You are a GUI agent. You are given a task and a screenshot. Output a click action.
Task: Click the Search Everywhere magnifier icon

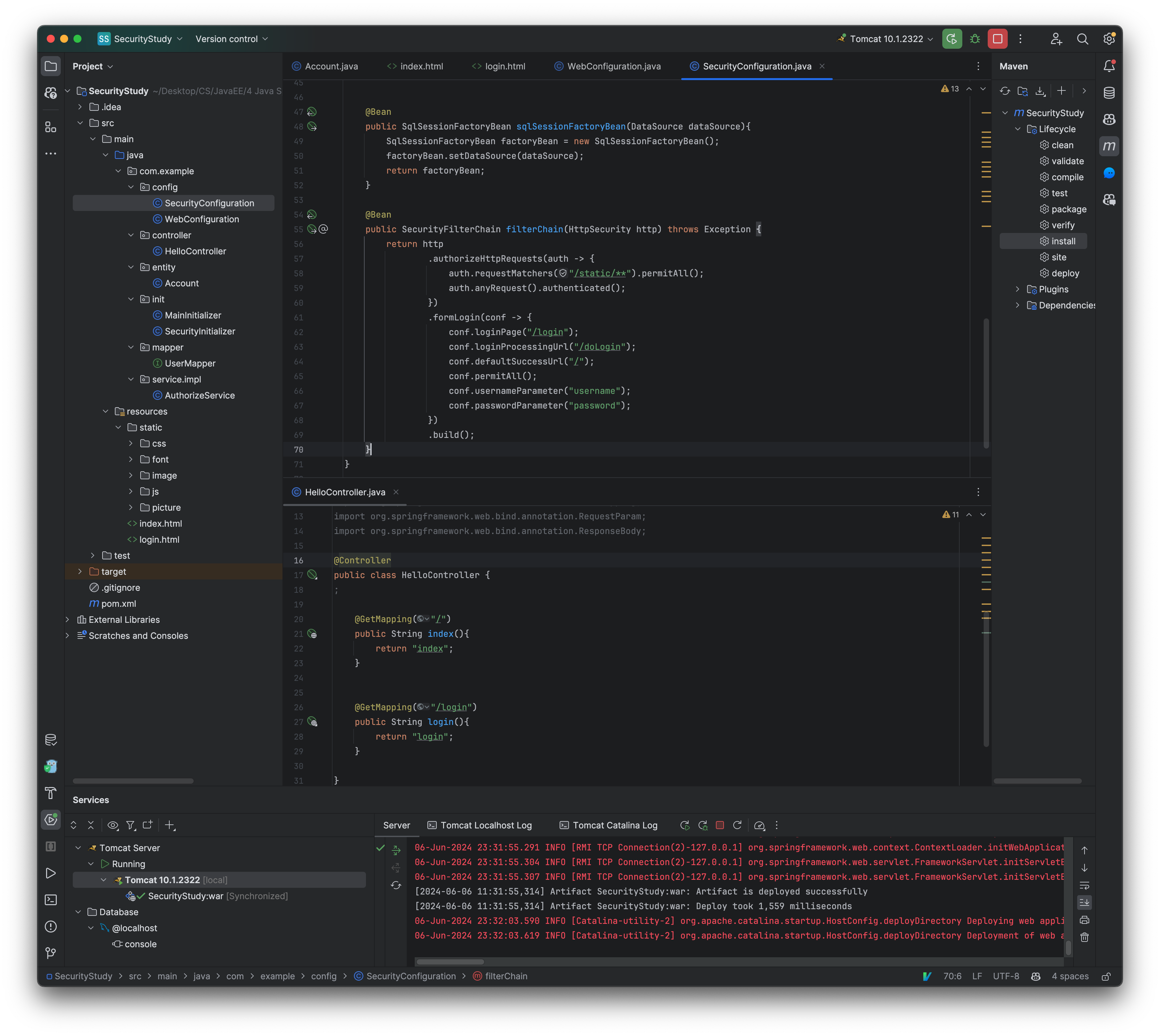coord(1083,39)
